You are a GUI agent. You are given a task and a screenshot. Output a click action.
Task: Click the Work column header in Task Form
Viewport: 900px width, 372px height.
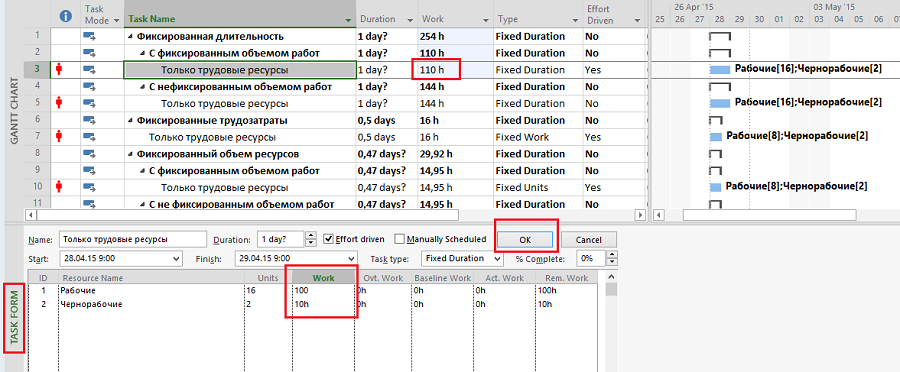[323, 278]
